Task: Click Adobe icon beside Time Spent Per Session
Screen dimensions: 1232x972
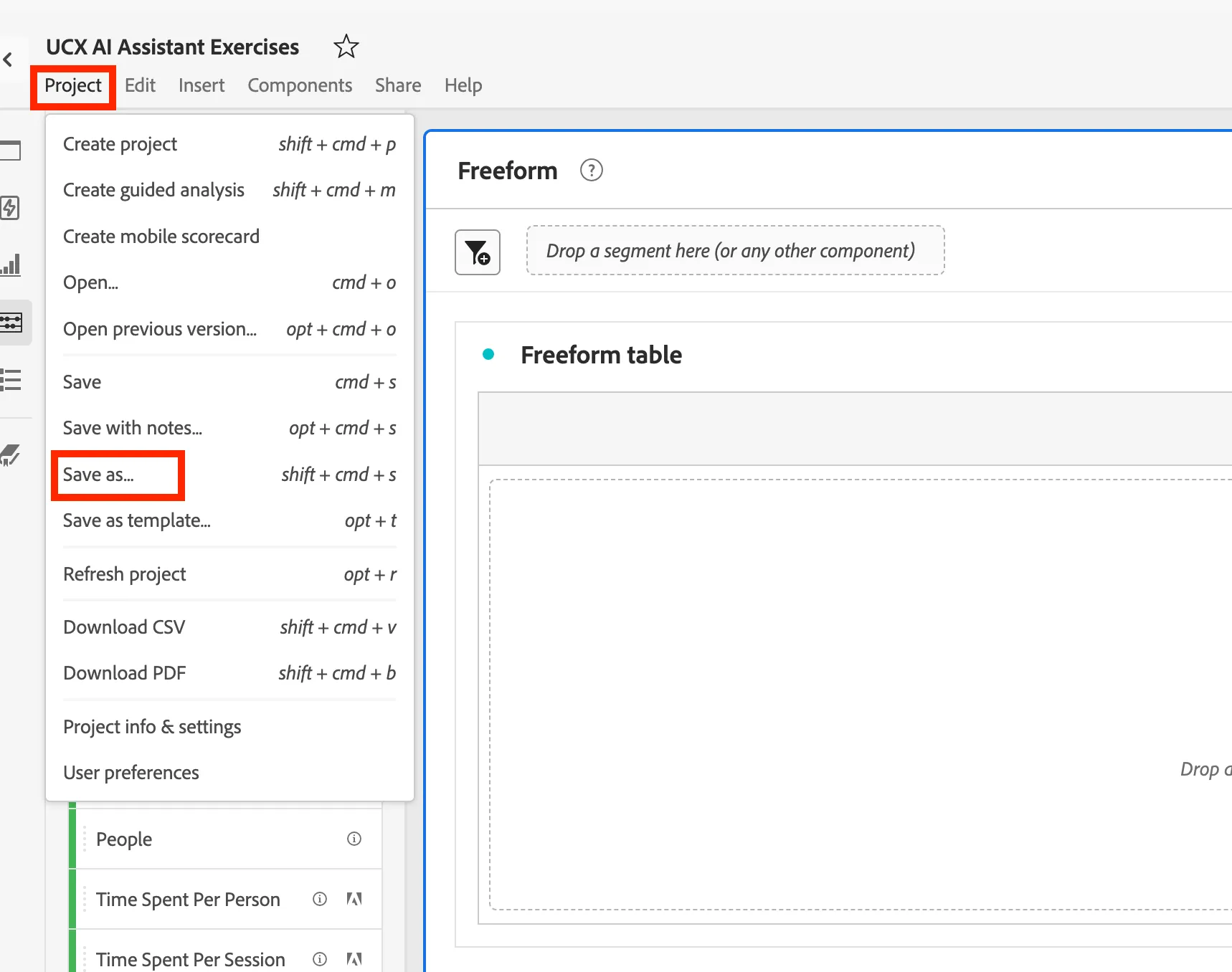Action: pyautogui.click(x=354, y=959)
